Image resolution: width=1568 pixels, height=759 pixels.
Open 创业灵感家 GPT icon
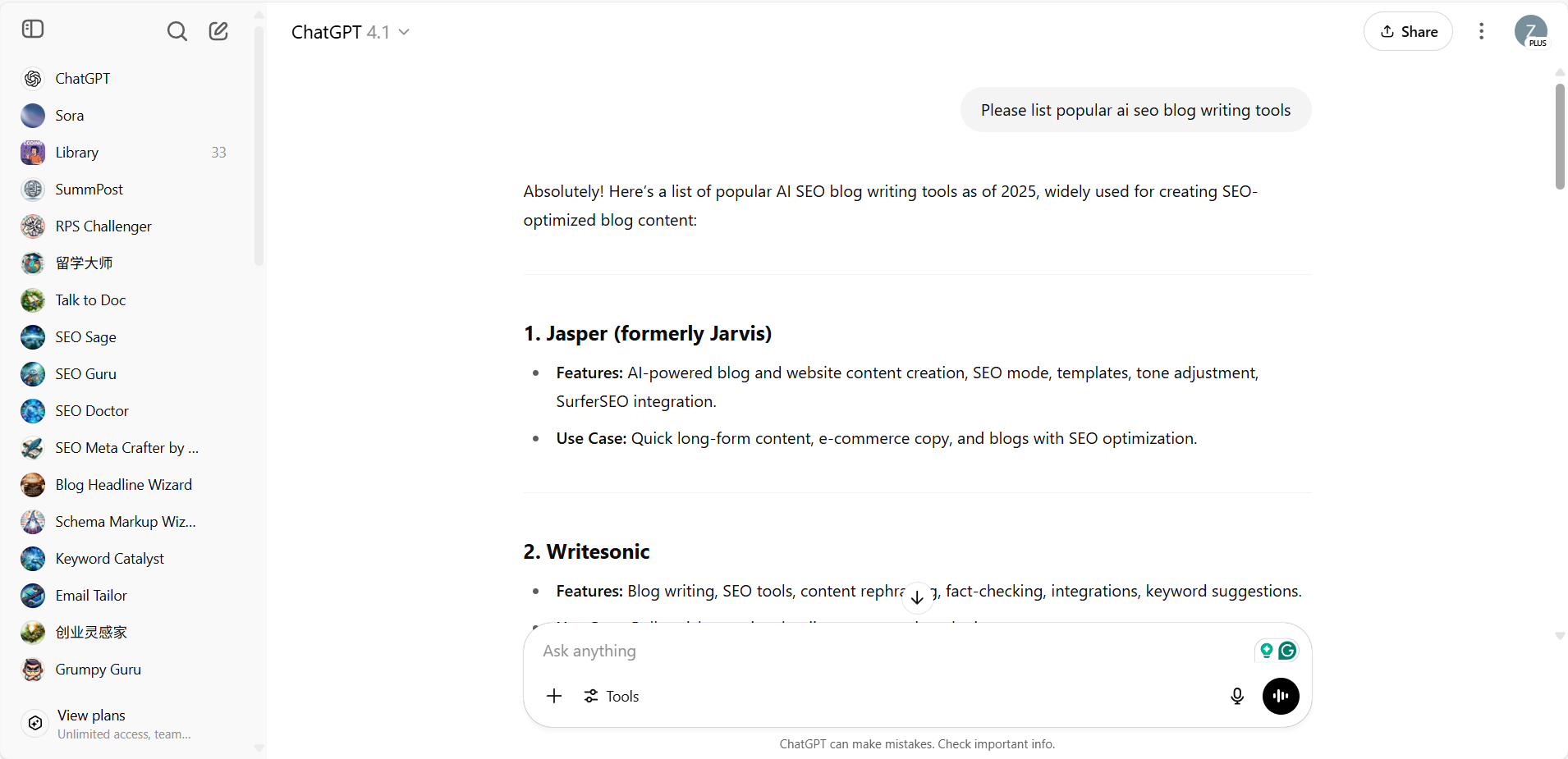pyautogui.click(x=33, y=633)
